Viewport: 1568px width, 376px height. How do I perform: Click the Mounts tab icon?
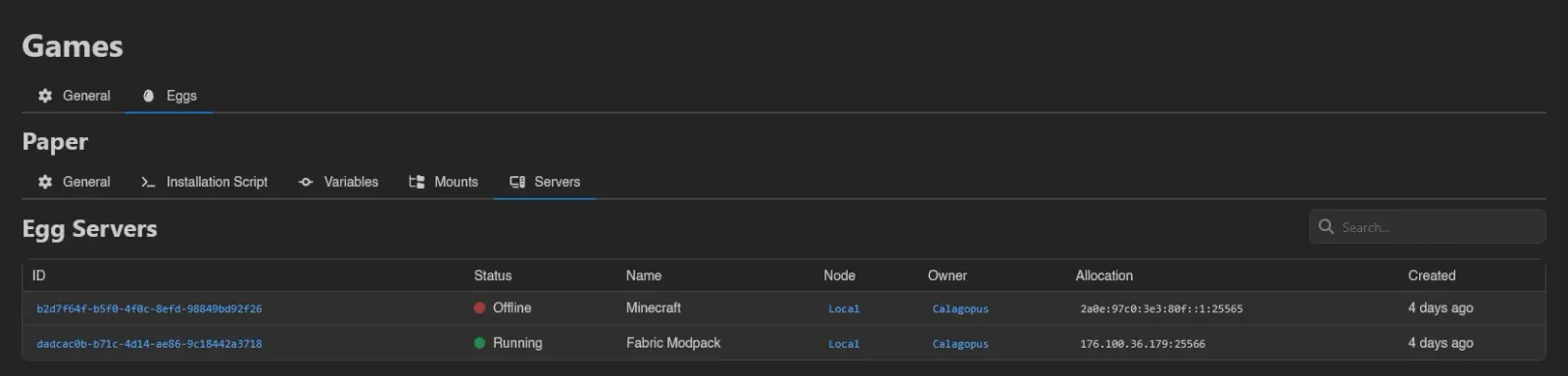(x=416, y=182)
